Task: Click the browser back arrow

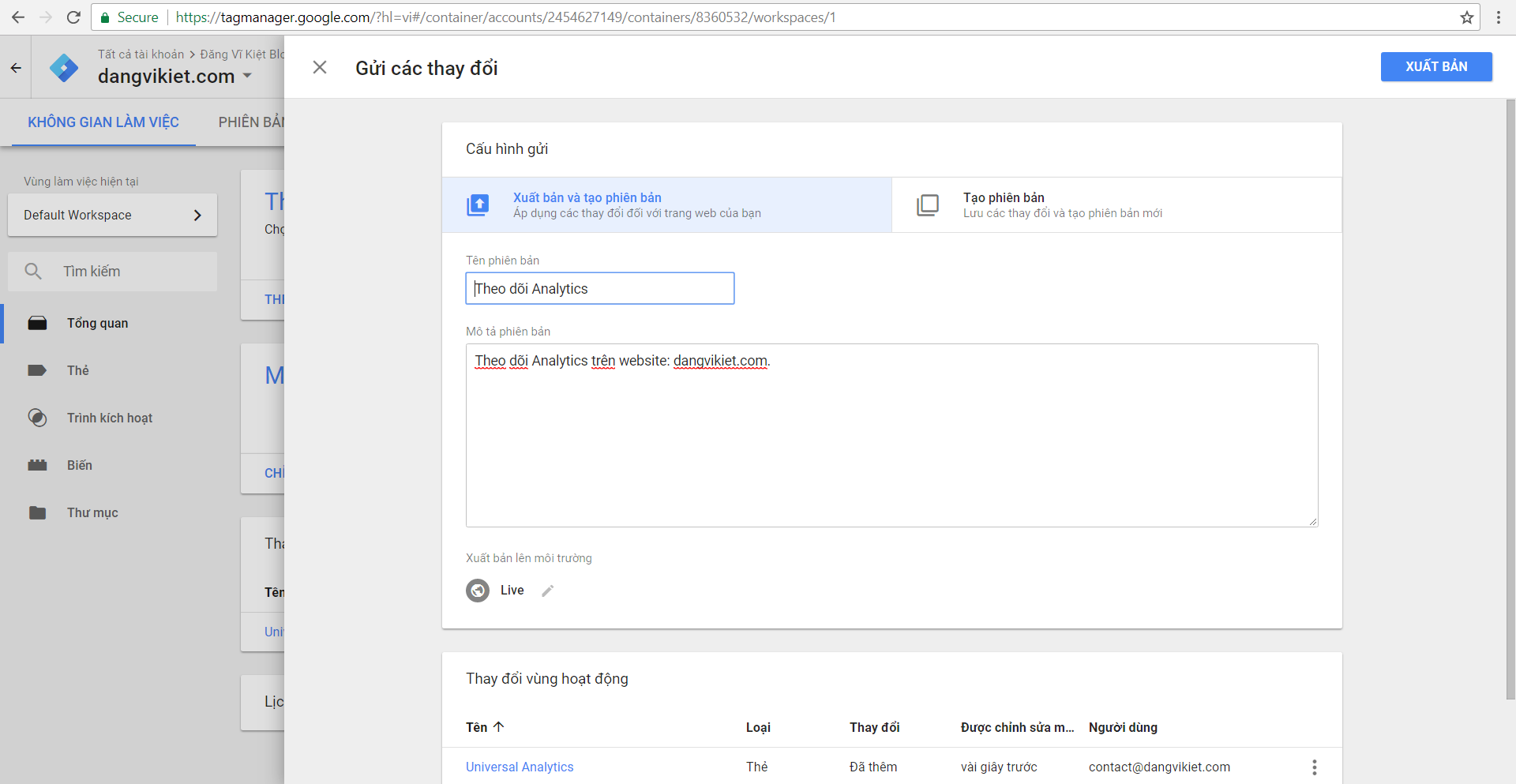Action: coord(17,17)
